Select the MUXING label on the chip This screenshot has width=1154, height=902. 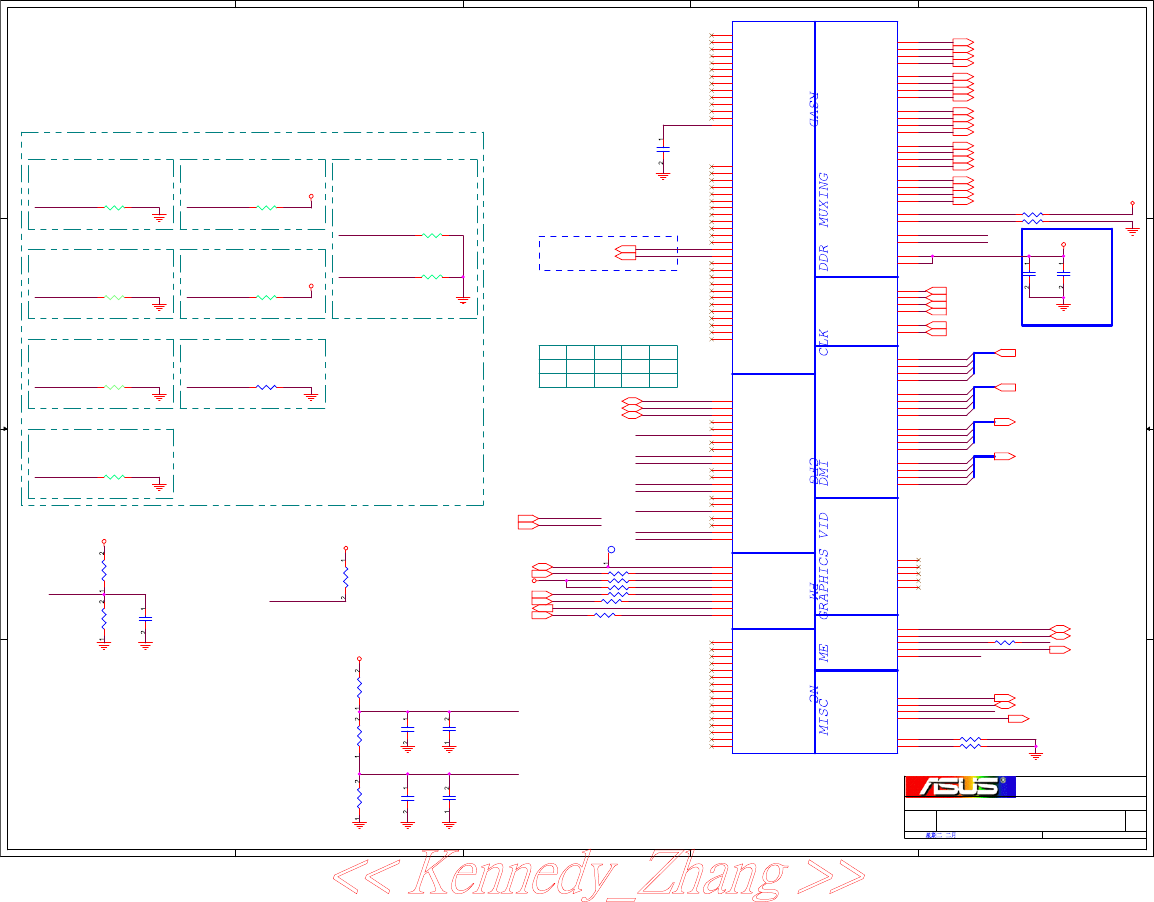tap(824, 200)
